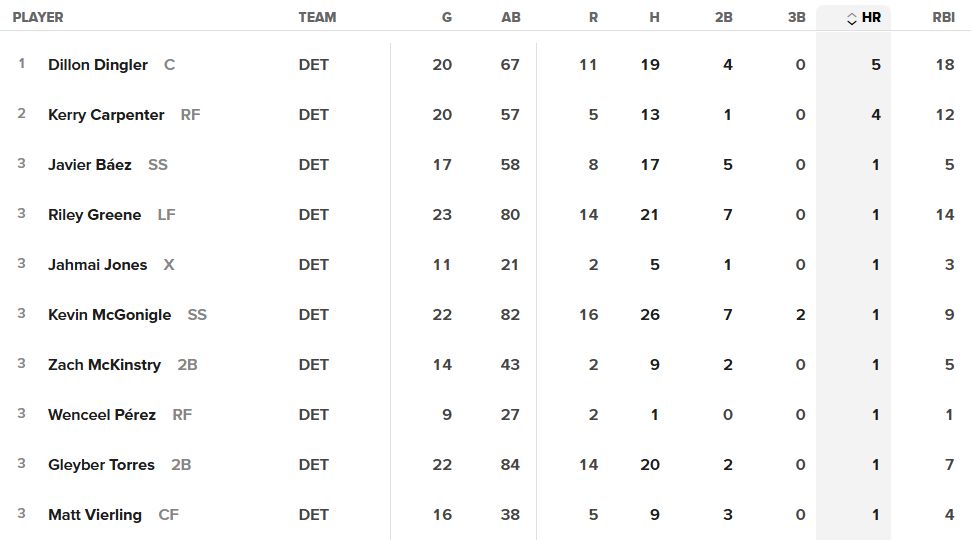Open Gleyber Torres player profile
Image resolution: width=971 pixels, height=540 pixels.
tap(101, 465)
